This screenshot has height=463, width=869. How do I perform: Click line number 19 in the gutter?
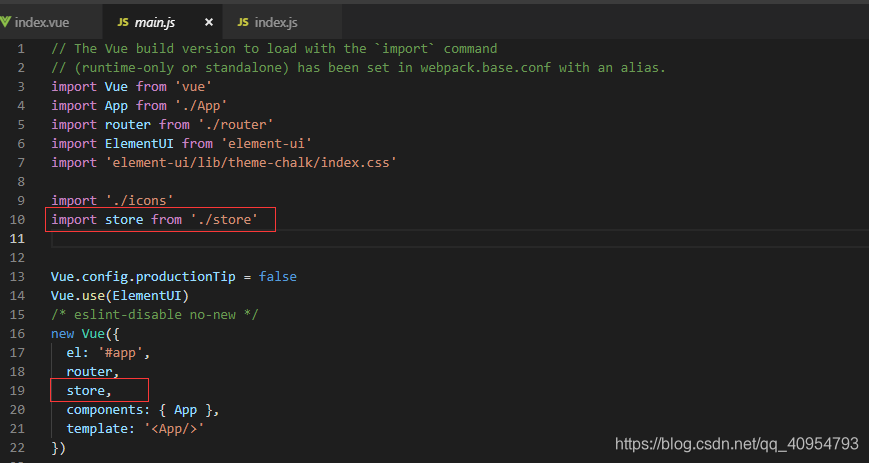click(17, 390)
